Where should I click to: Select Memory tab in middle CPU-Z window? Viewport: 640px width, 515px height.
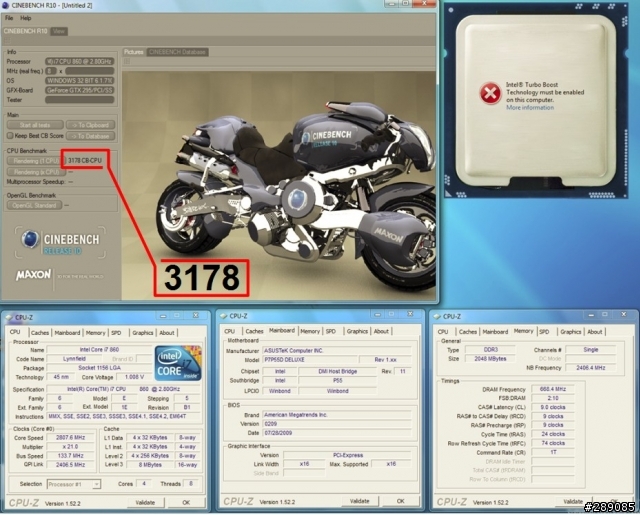click(x=310, y=331)
